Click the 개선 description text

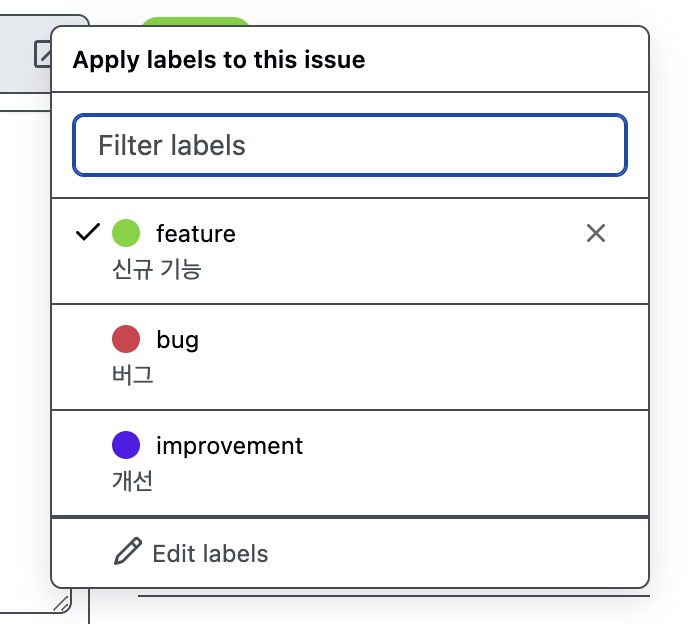click(x=133, y=481)
